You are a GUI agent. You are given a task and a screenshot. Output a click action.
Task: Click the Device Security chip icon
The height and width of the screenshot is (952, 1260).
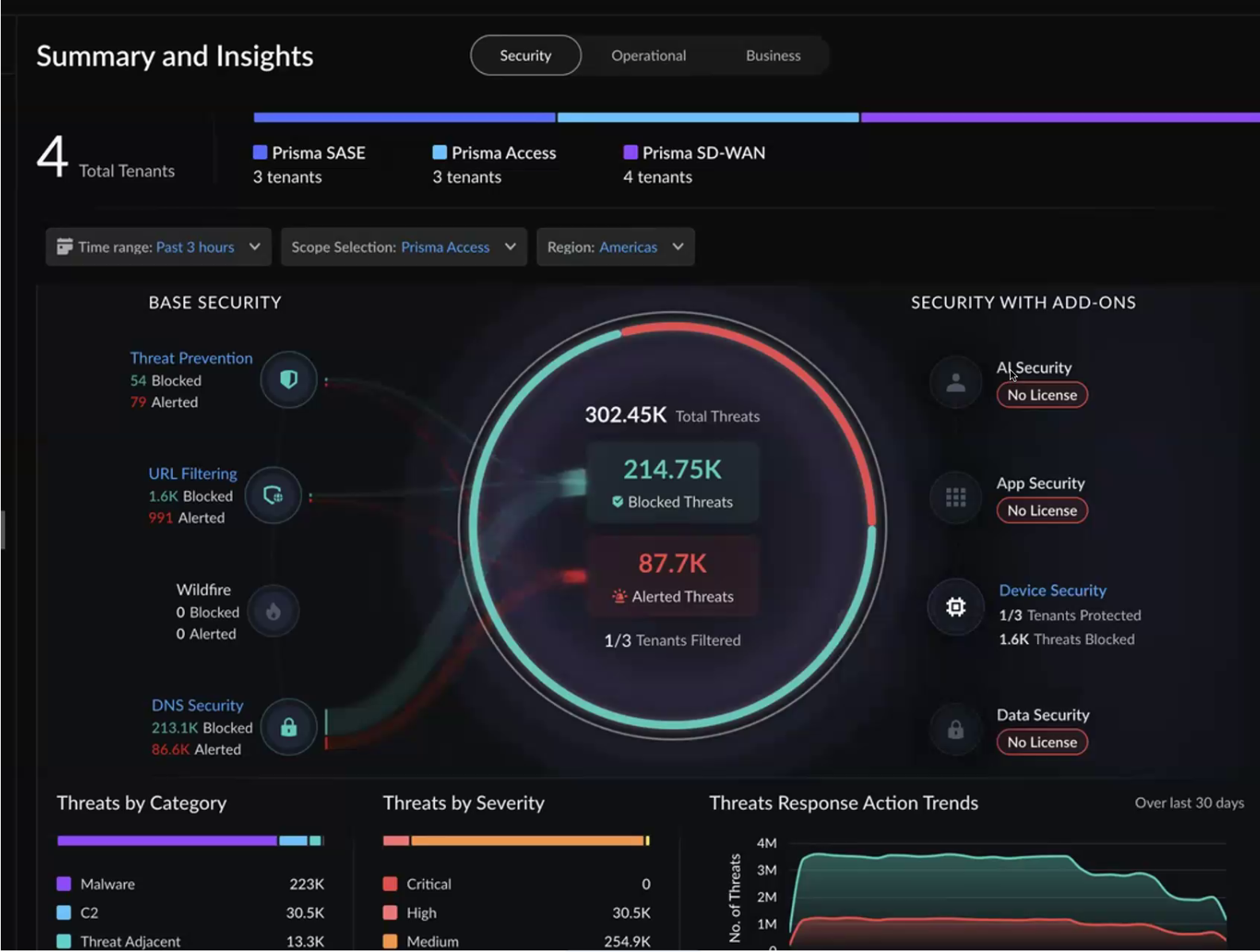955,607
